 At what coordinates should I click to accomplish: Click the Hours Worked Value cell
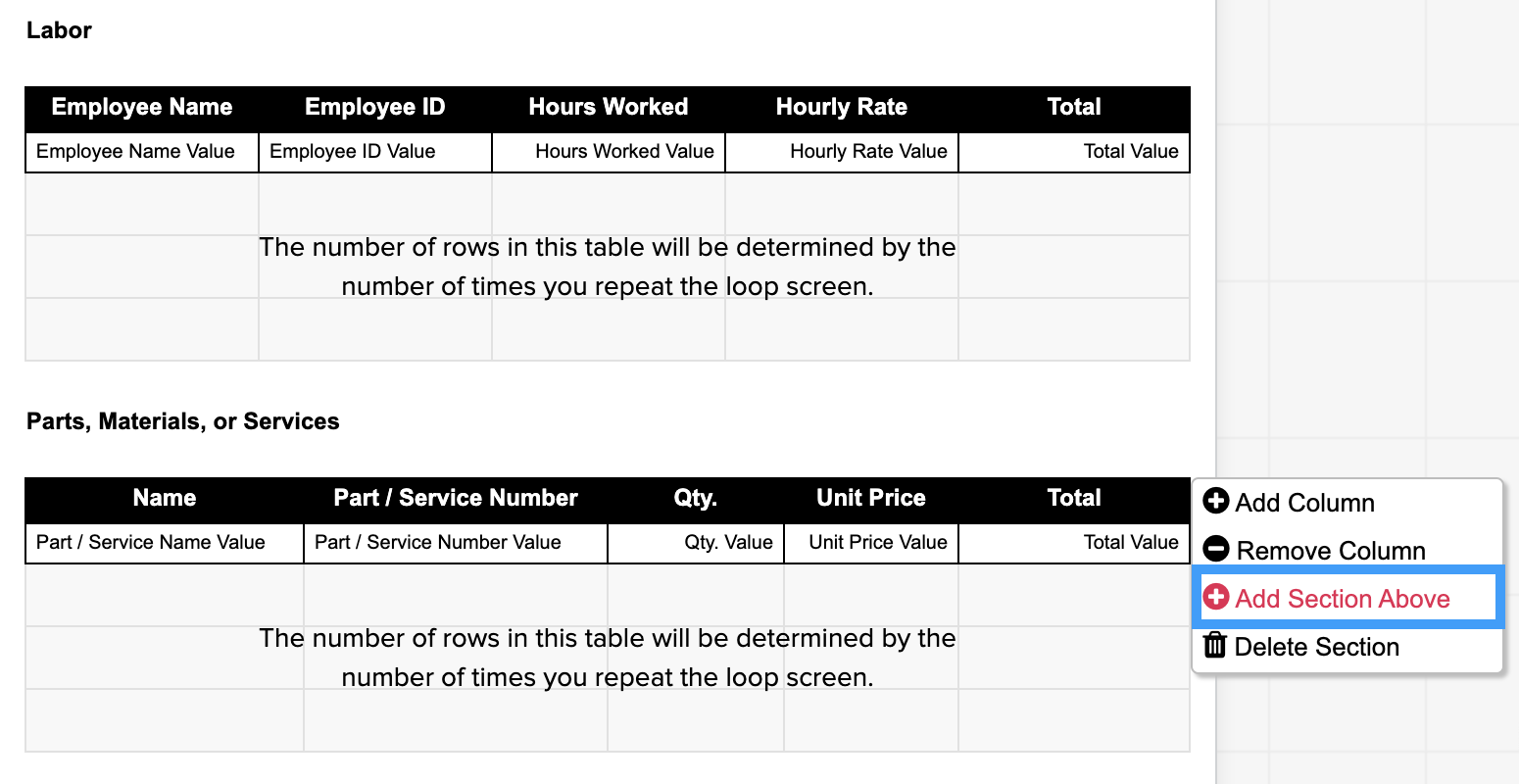[x=609, y=152]
